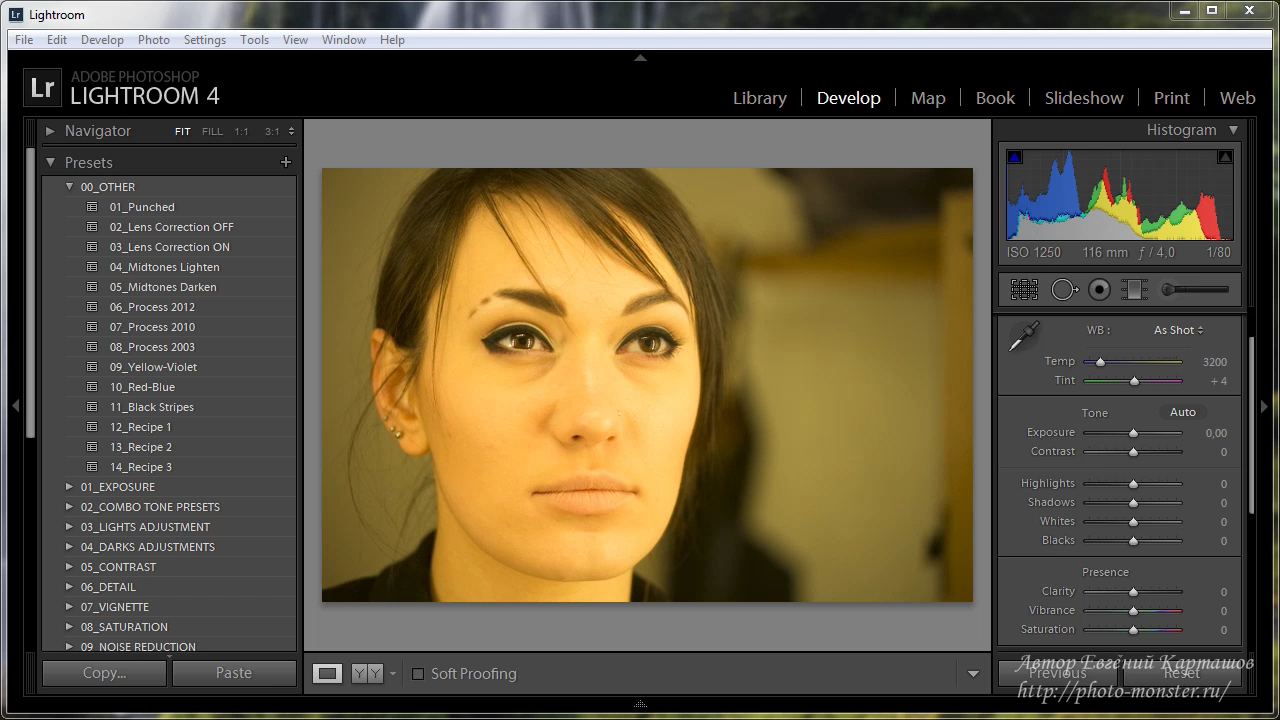Screen dimensions: 1280x720
Task: Click the Temp value 3200 field
Action: click(1214, 362)
